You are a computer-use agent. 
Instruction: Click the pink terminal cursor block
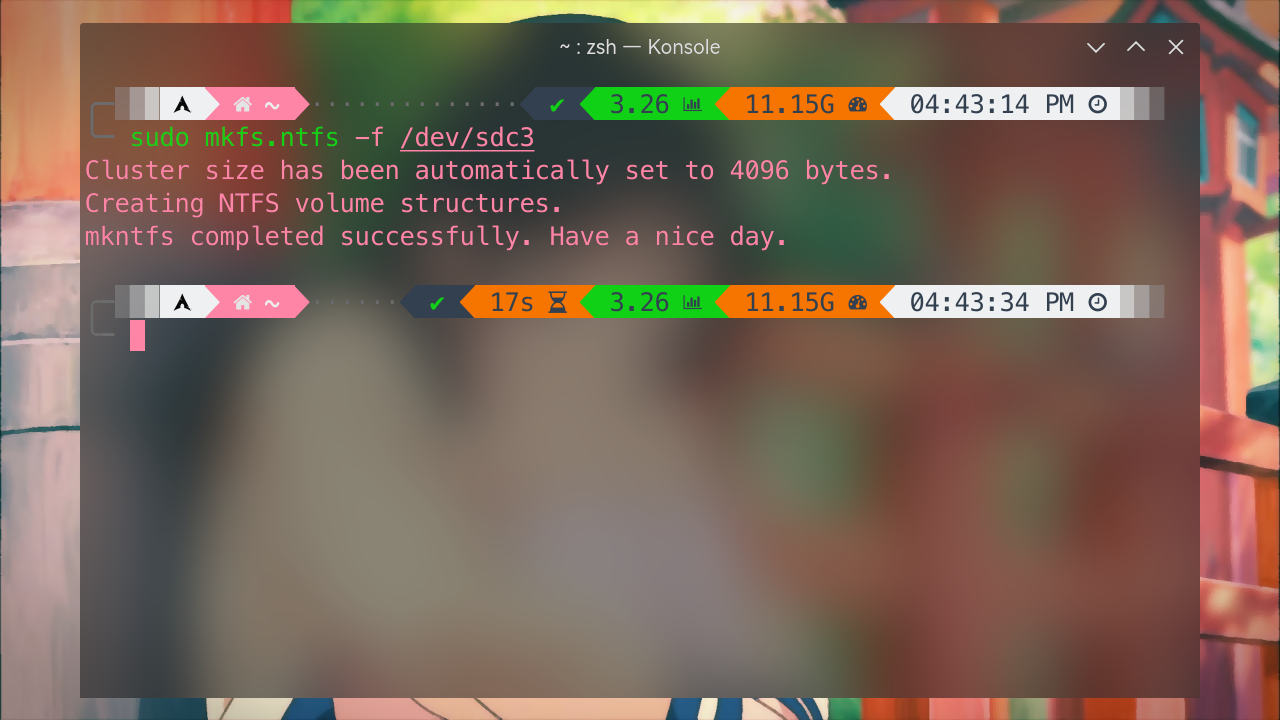click(x=137, y=335)
